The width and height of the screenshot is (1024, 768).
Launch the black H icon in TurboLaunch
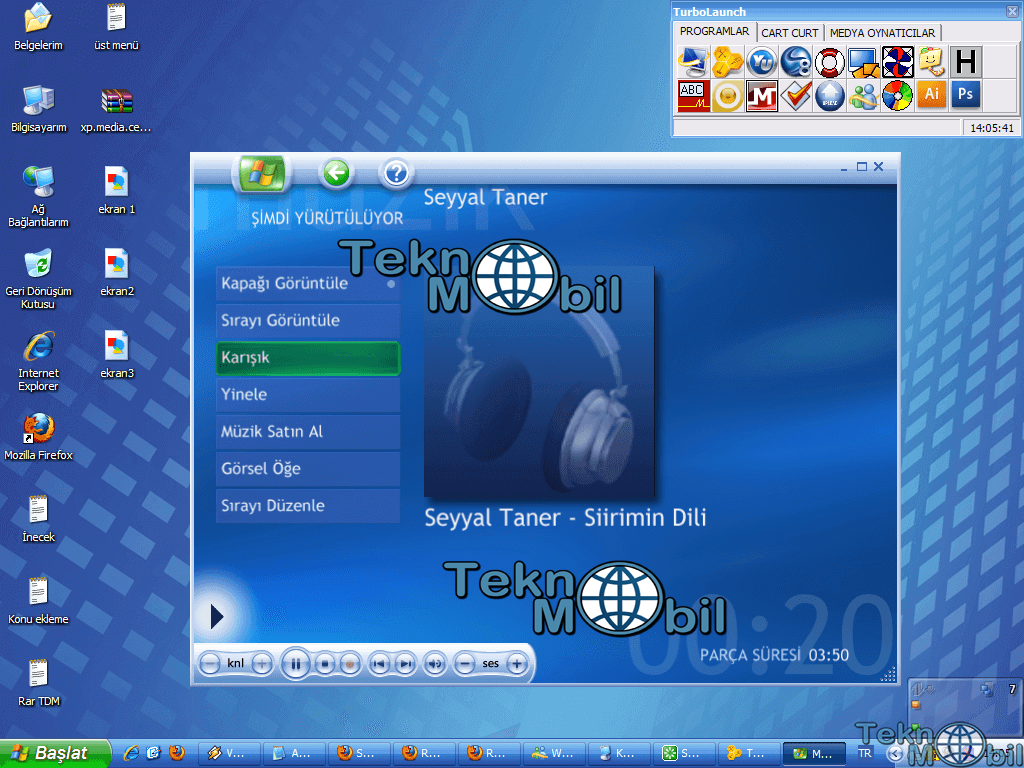tap(965, 62)
